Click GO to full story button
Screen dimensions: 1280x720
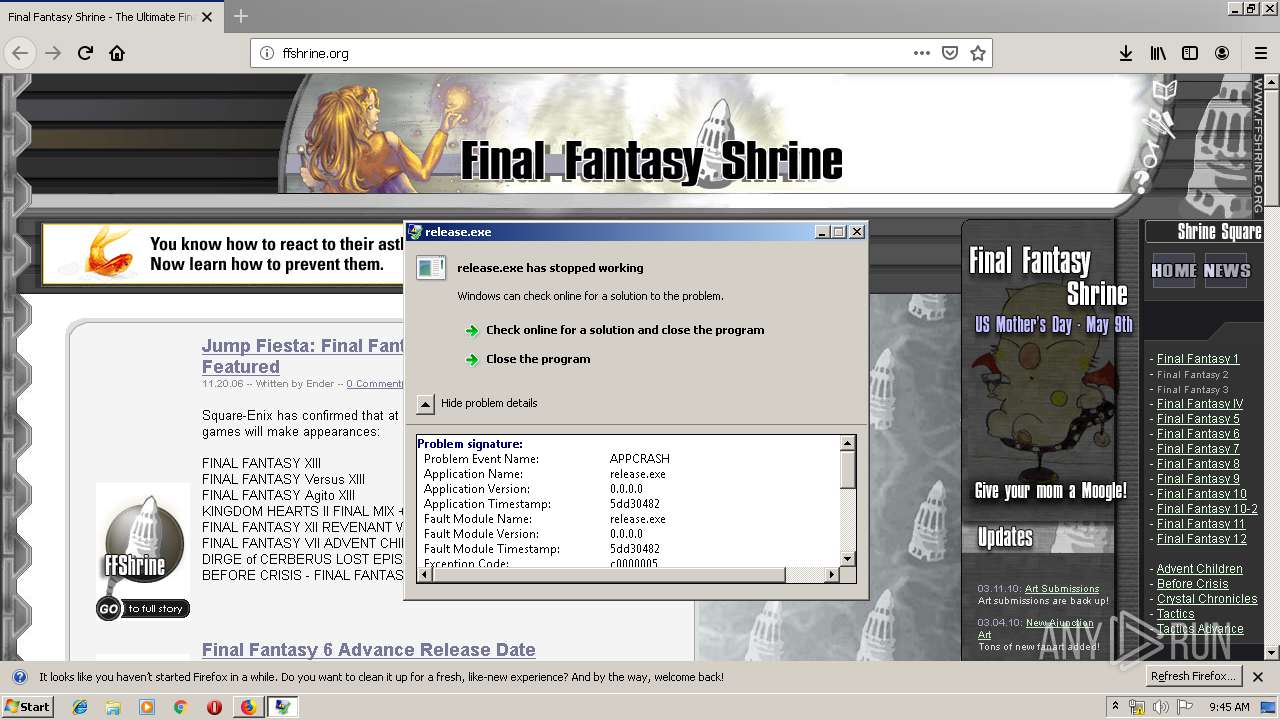[143, 608]
